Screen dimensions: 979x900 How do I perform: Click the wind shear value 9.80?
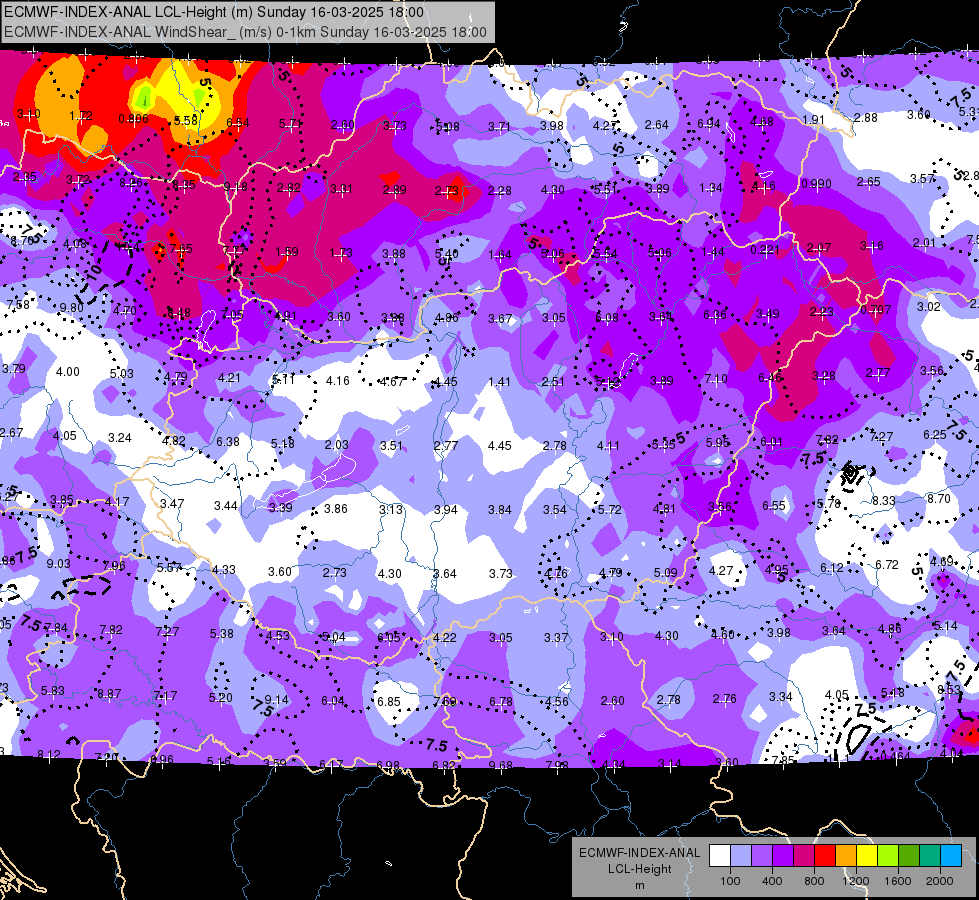pyautogui.click(x=72, y=307)
